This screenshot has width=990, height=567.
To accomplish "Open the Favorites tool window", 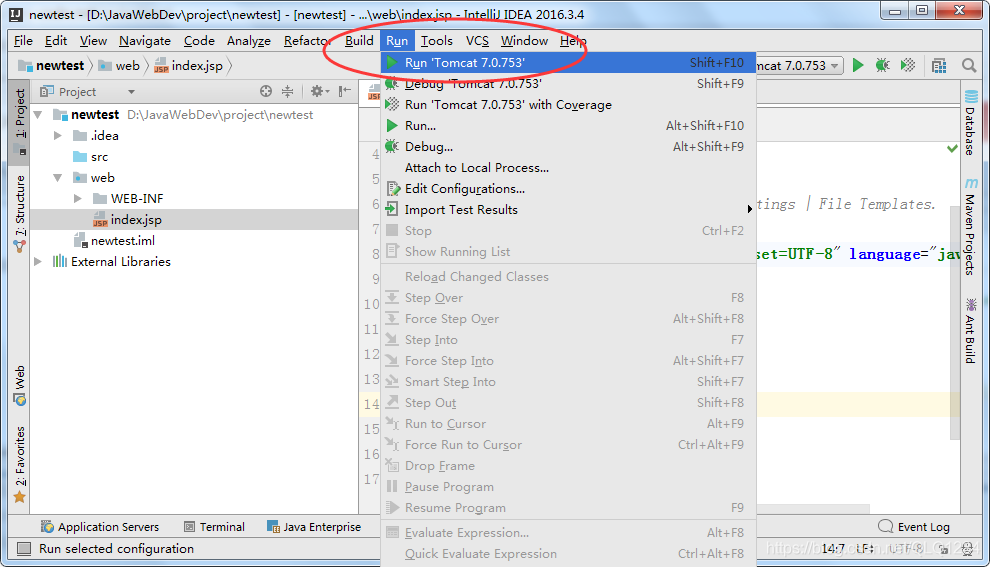I will [x=20, y=465].
